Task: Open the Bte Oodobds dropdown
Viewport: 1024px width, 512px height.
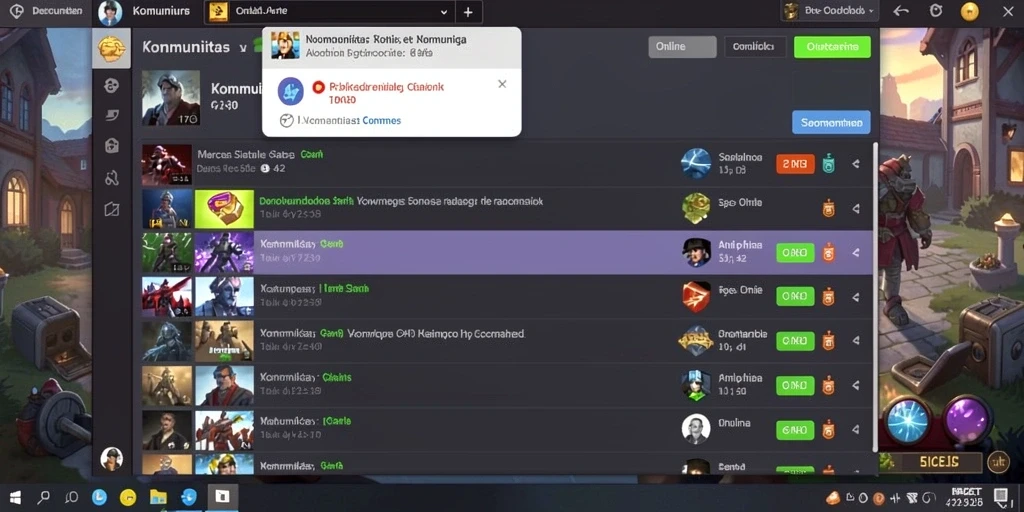Action: [x=830, y=11]
